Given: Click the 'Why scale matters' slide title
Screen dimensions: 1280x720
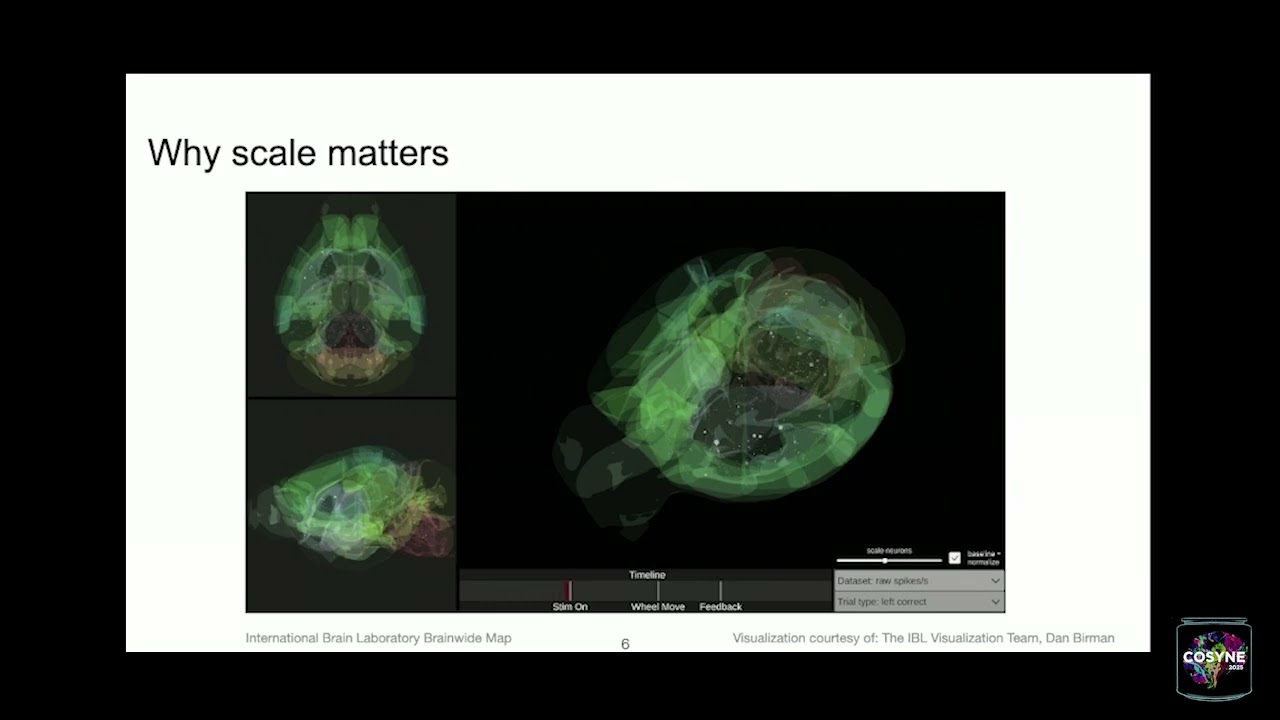Looking at the screenshot, I should click(298, 153).
